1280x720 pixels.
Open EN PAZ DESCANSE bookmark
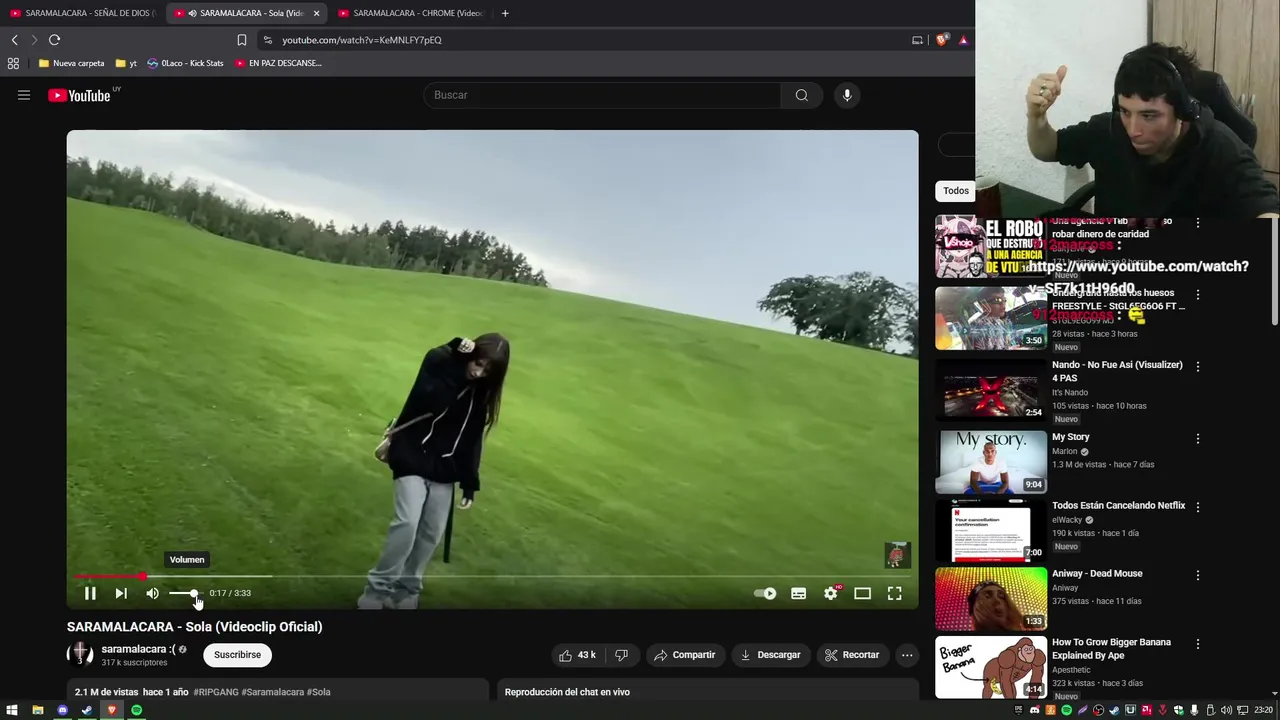click(278, 63)
